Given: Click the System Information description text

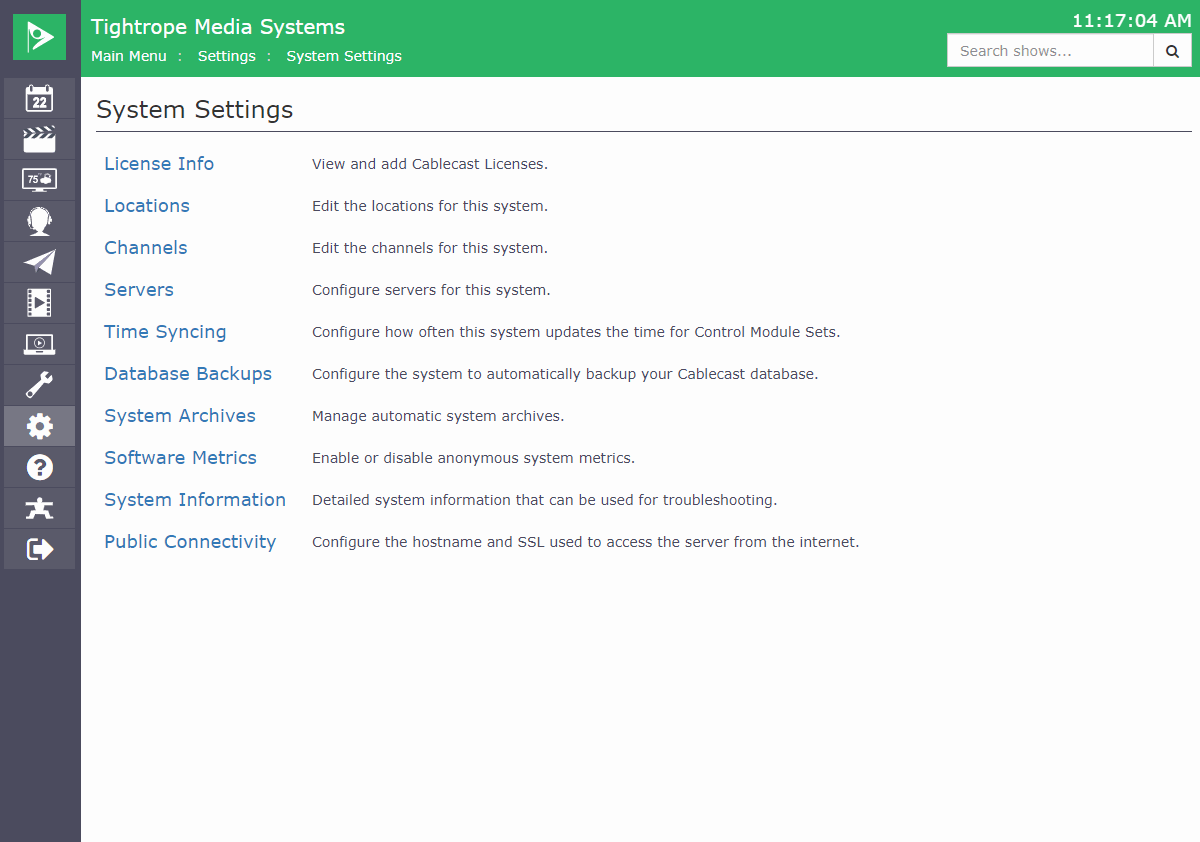Looking at the screenshot, I should point(545,500).
